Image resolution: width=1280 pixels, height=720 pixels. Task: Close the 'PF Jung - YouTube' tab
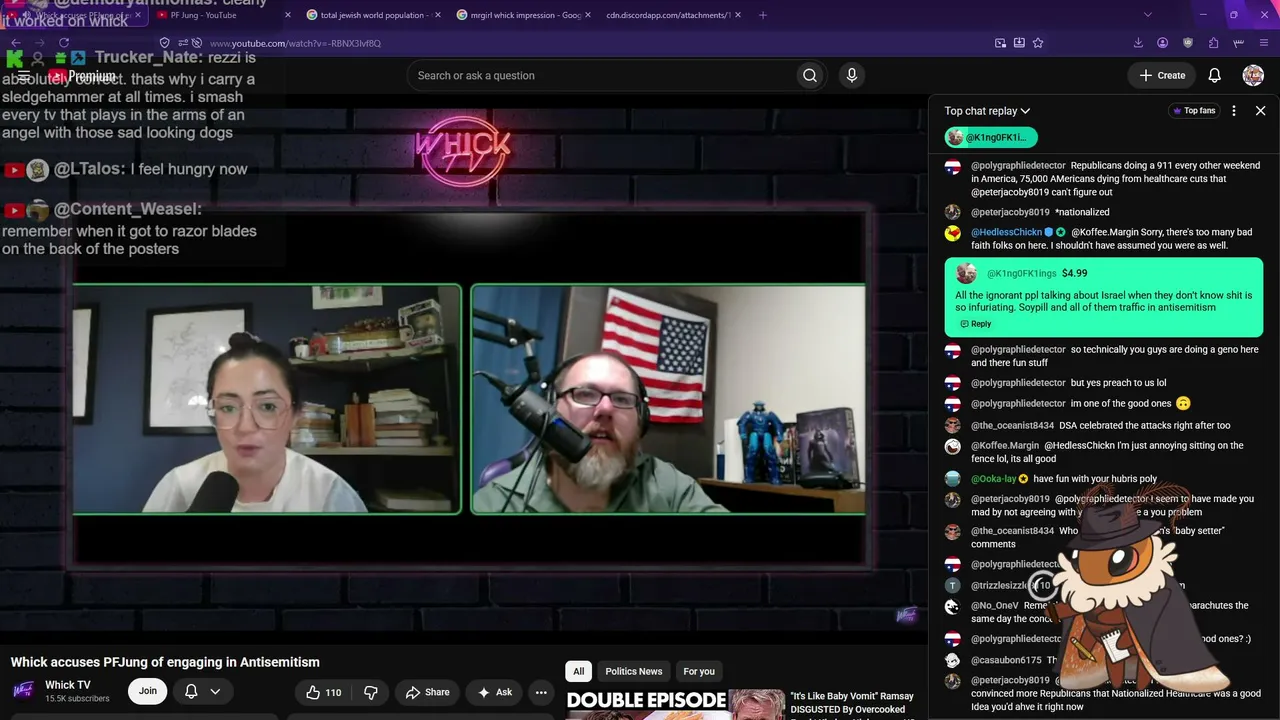pos(288,15)
